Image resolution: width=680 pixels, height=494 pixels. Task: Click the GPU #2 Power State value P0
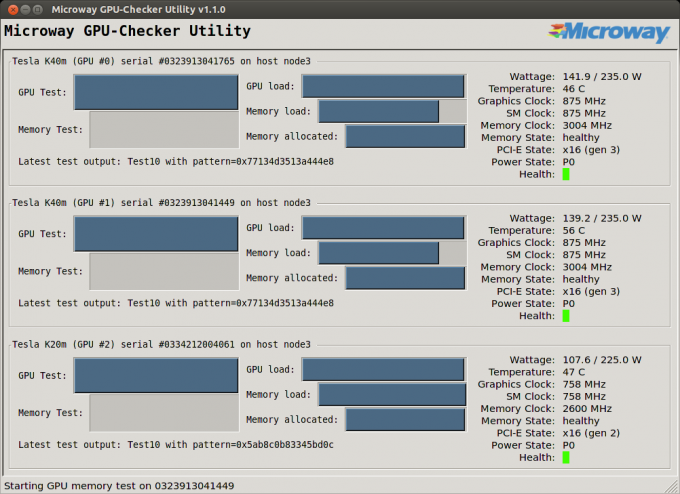[x=569, y=445]
